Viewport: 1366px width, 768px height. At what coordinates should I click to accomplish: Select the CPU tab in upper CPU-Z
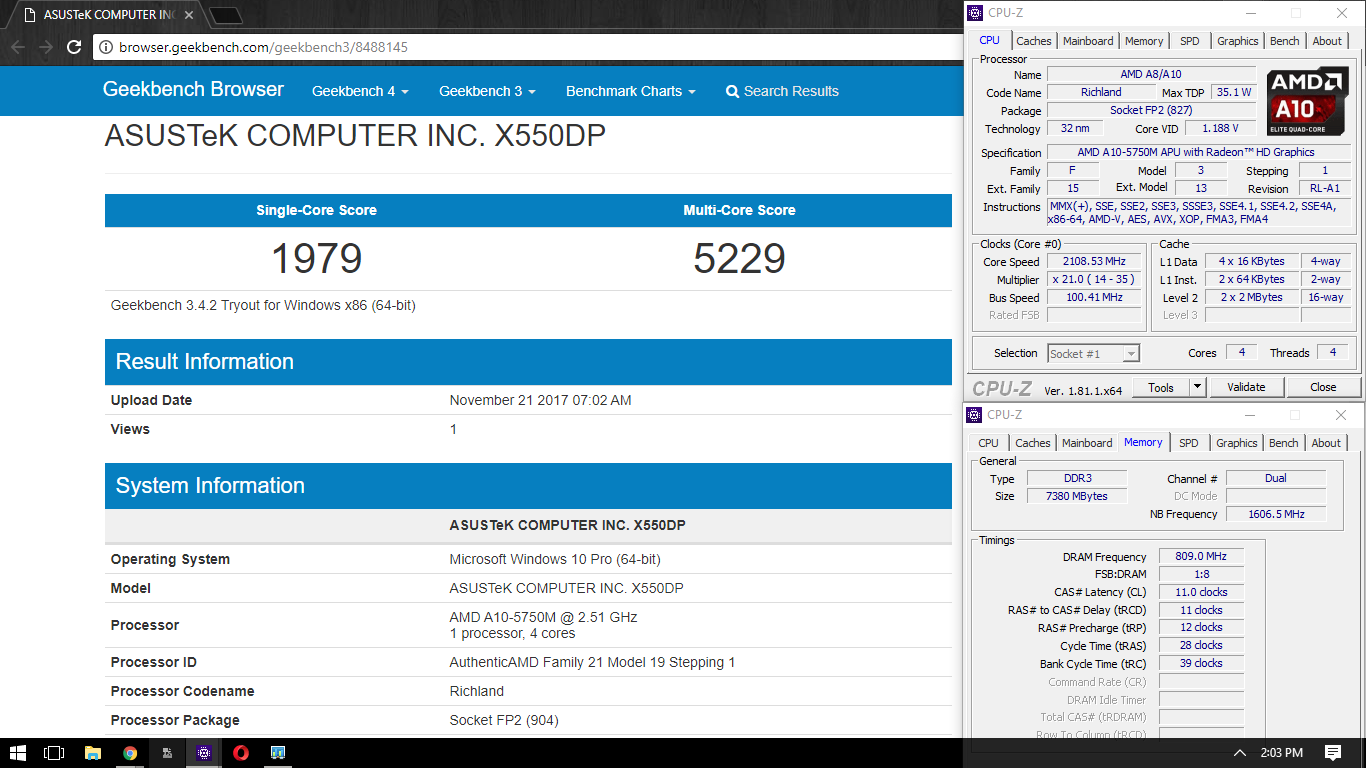click(x=989, y=40)
